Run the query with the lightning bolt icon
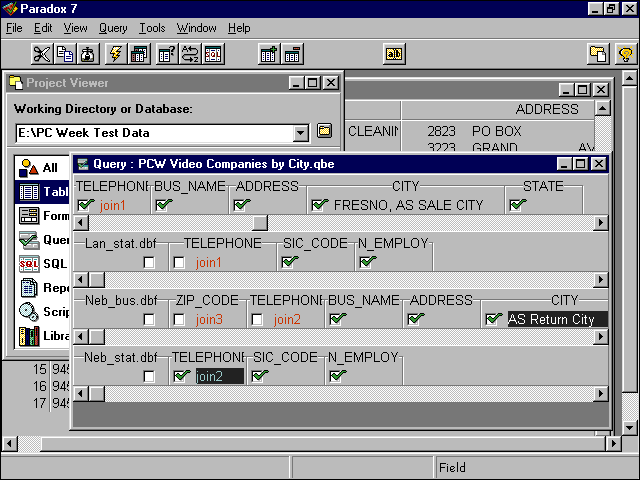This screenshot has width=640, height=480. coord(116,54)
